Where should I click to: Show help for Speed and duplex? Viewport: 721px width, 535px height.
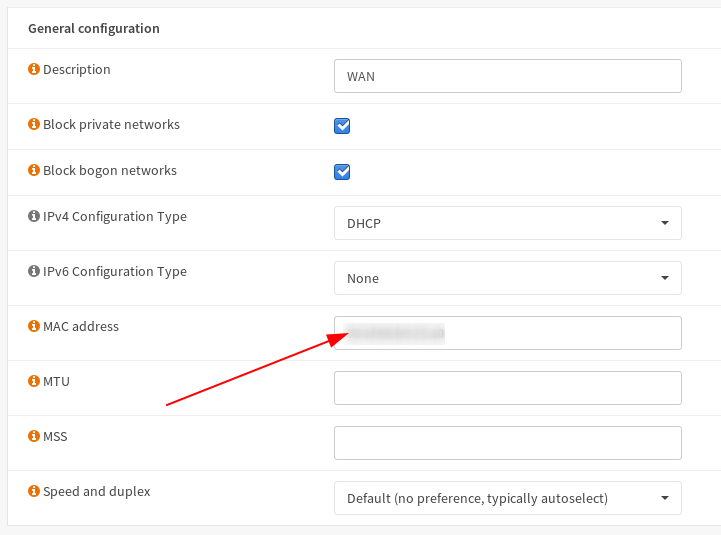pos(34,492)
